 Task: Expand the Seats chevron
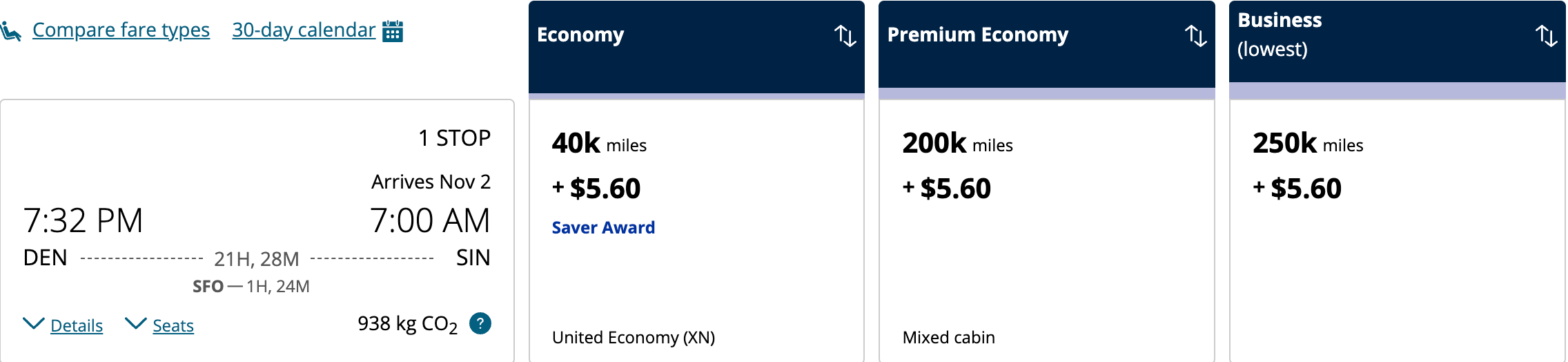tap(135, 323)
